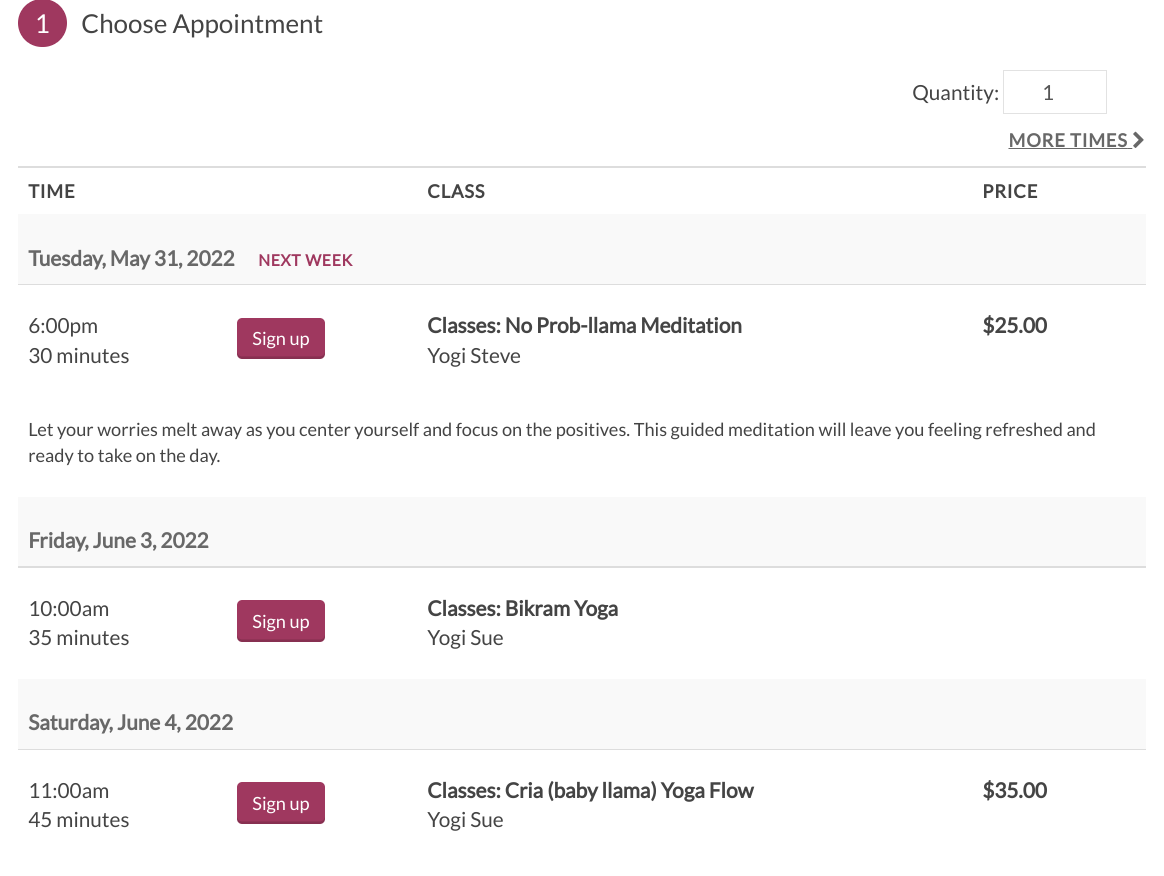Image resolution: width=1164 pixels, height=876 pixels.
Task: Click the NEXT WEEK label
Action: (305, 260)
